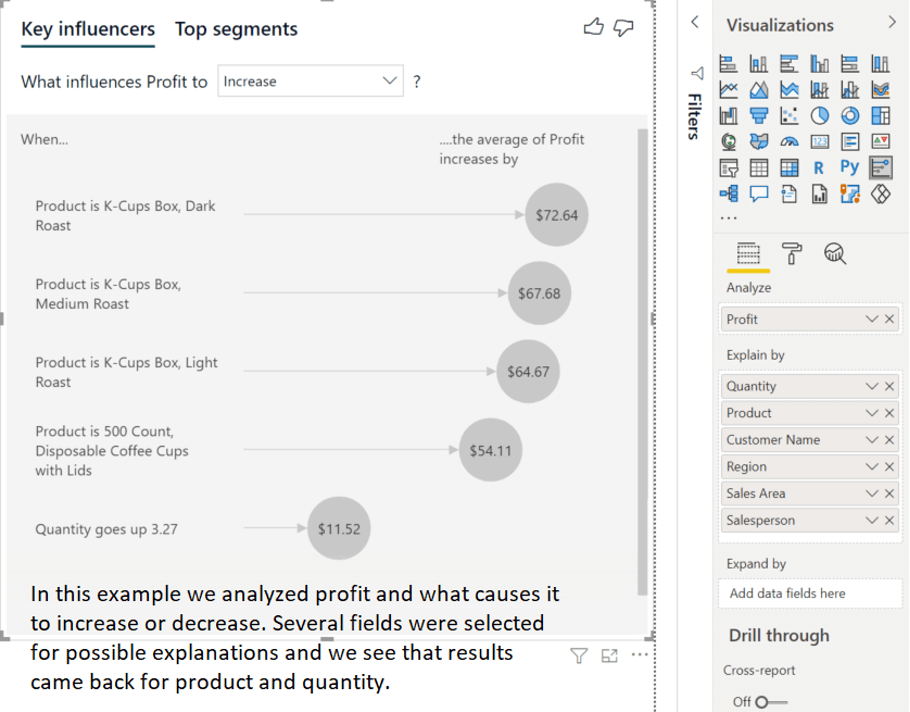Open the Key influencers tab
Image resolution: width=910 pixels, height=712 pixels.
point(88,28)
